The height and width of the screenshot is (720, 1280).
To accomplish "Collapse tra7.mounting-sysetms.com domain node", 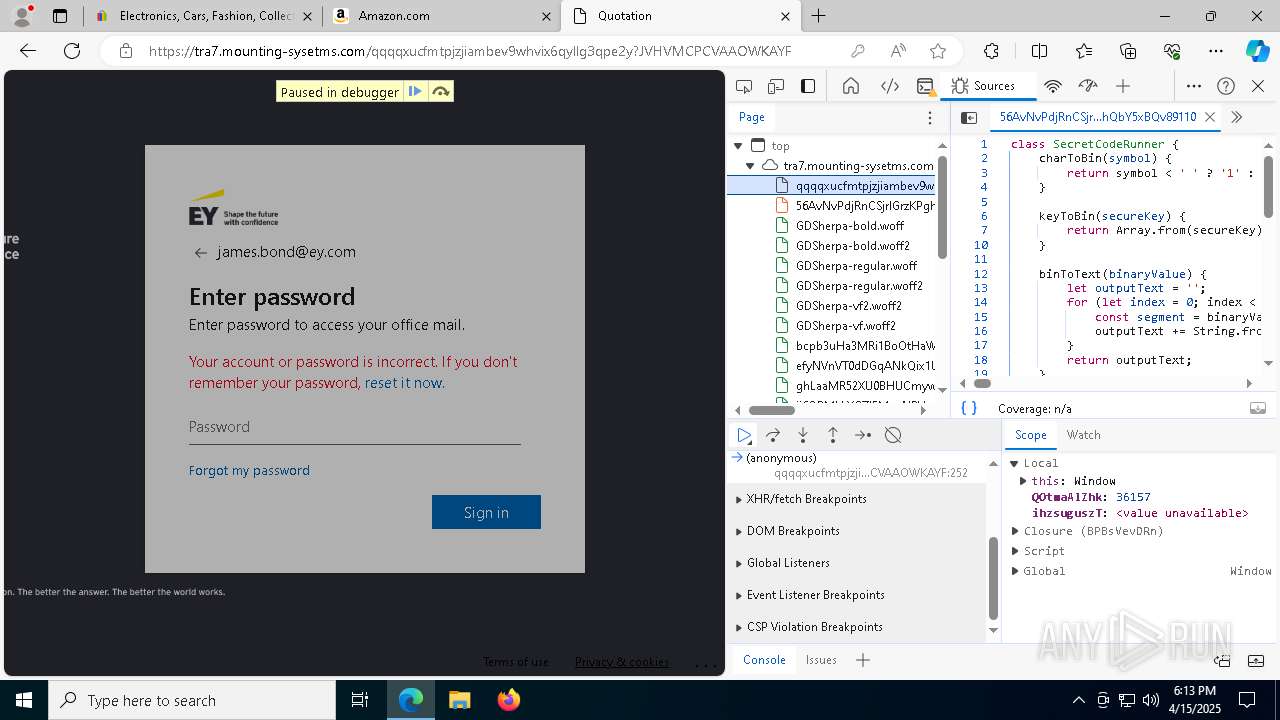I will (x=750, y=166).
